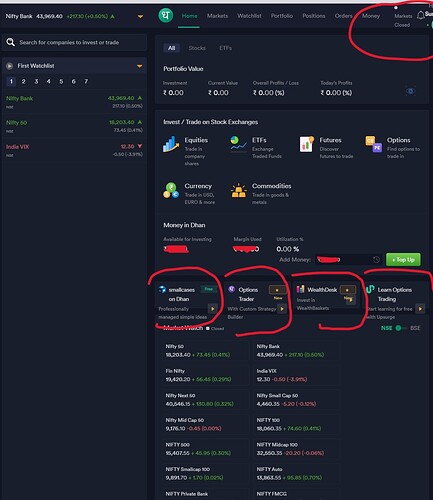This screenshot has width=433, height=500.
Task: Switch to watchlist page 2
Action: click(23, 81)
